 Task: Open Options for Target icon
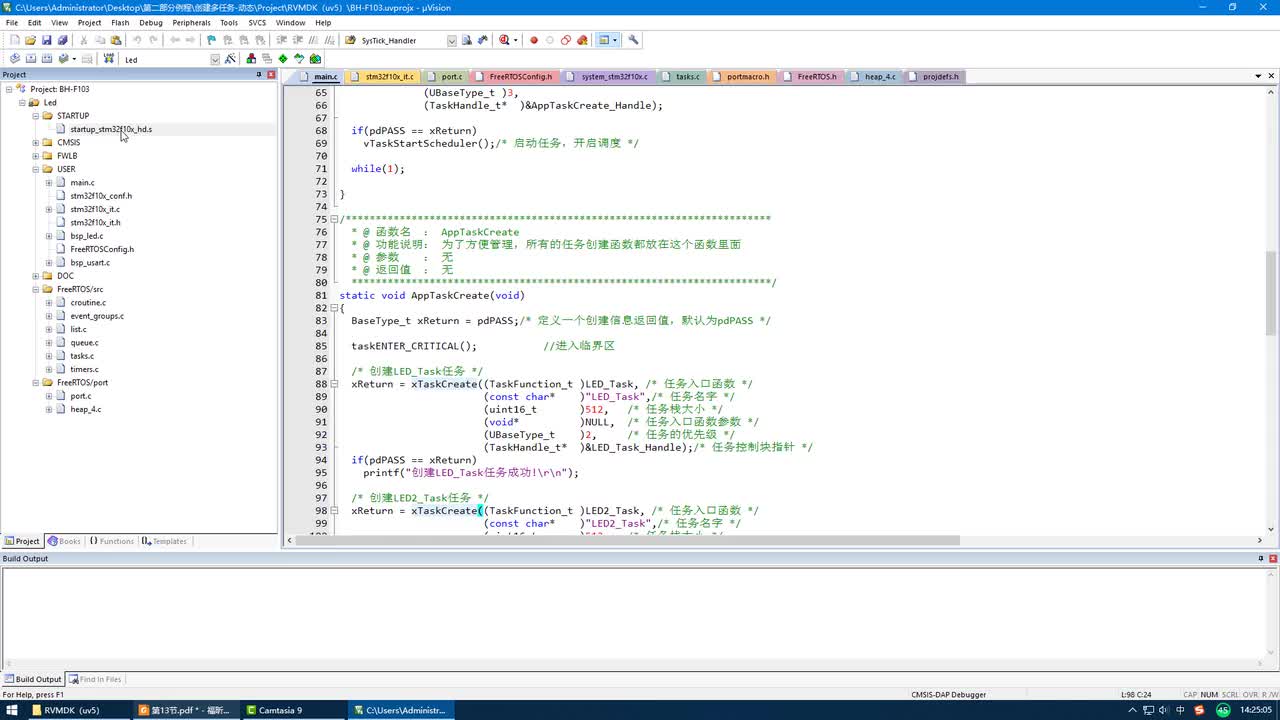pyautogui.click(x=230, y=59)
